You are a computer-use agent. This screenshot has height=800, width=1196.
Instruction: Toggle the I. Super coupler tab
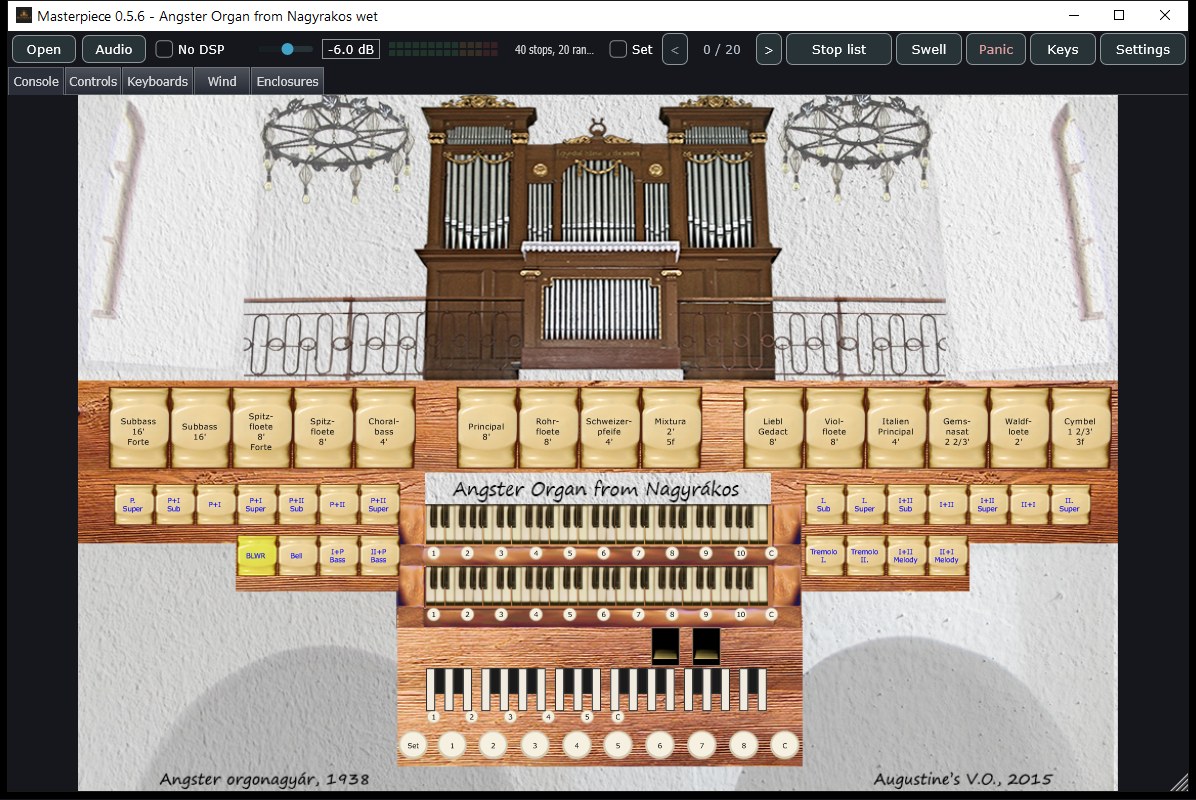tap(864, 505)
